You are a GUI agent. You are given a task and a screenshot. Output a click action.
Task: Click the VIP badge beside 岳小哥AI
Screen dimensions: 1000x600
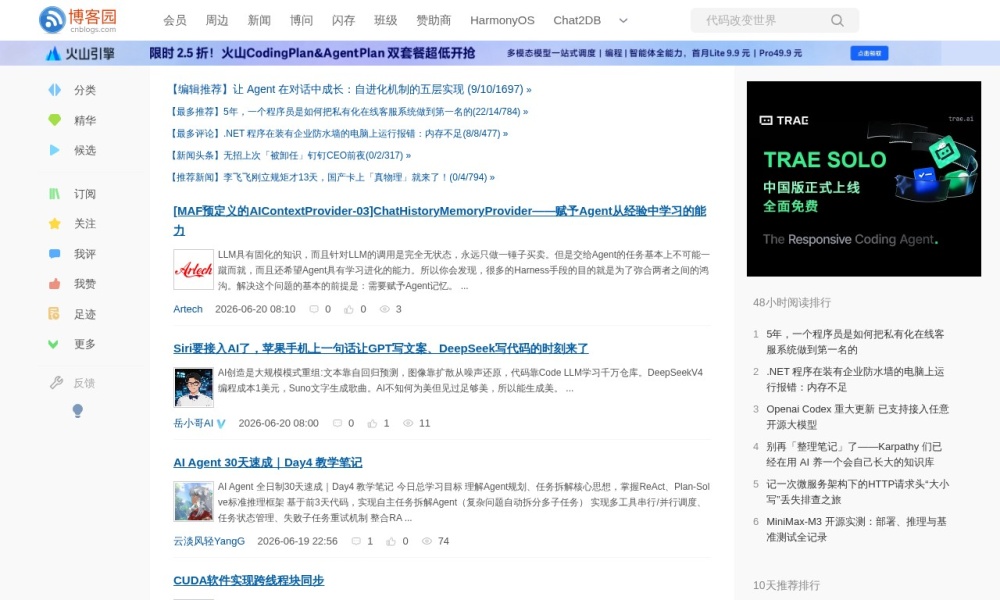pyautogui.click(x=221, y=423)
